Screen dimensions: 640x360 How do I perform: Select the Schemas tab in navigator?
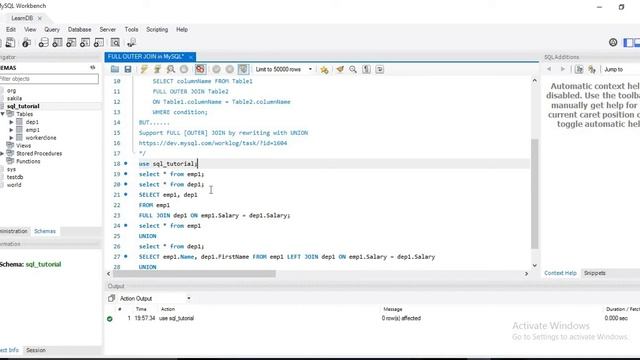coord(45,231)
